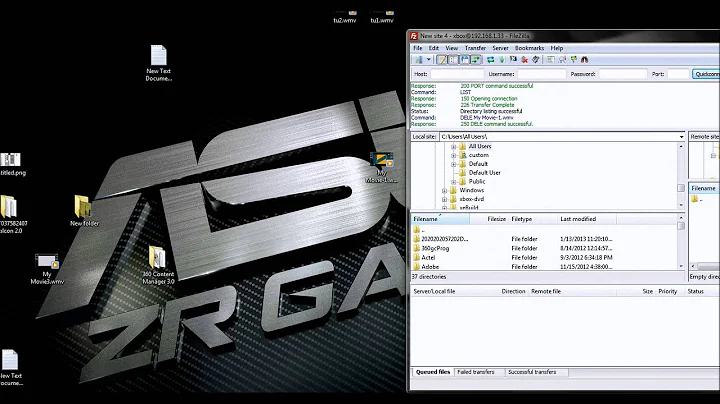
Task: Toggle directory comparison
Action: (x=562, y=60)
